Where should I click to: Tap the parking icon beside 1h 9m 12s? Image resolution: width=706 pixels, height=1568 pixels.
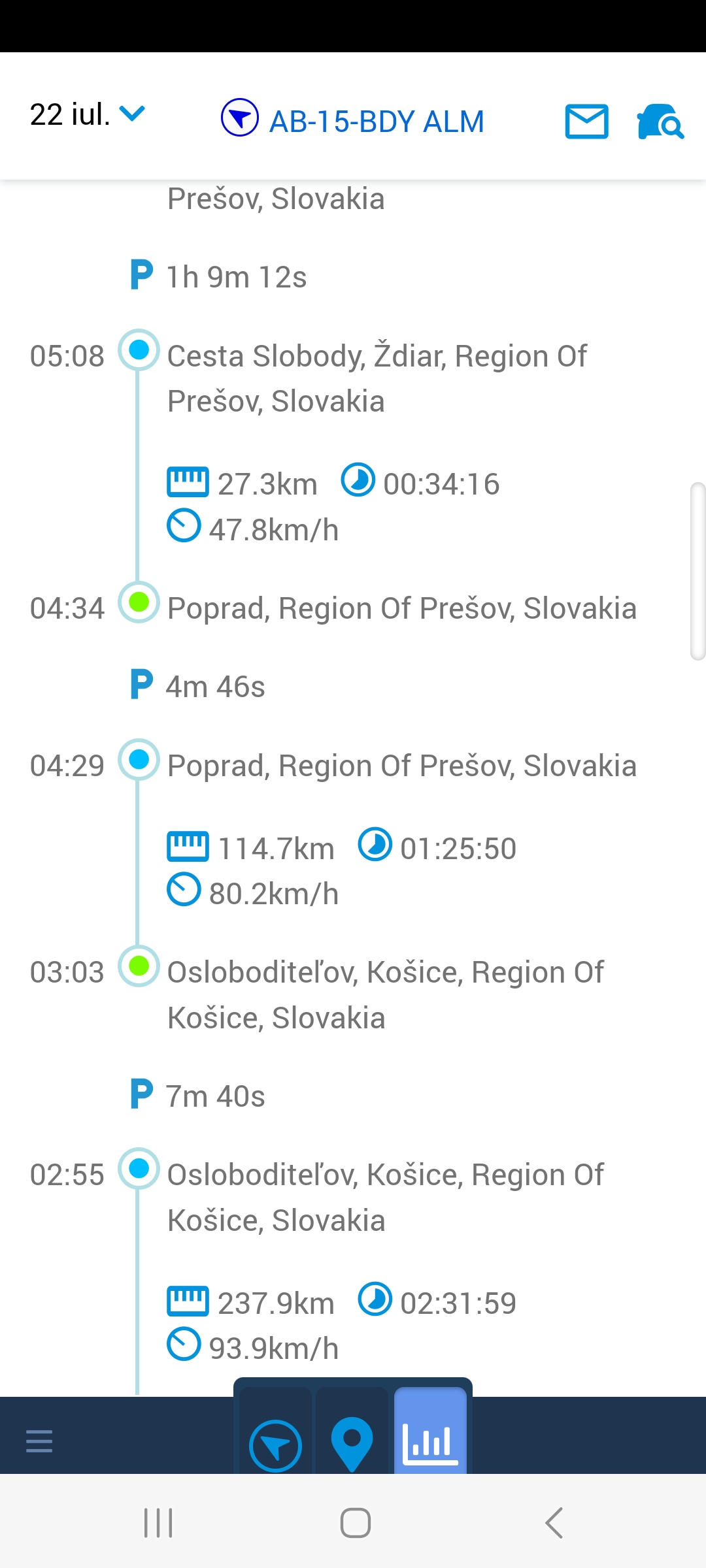click(141, 275)
